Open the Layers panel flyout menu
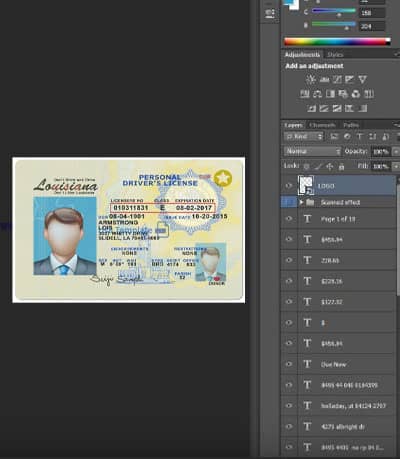 click(396, 125)
